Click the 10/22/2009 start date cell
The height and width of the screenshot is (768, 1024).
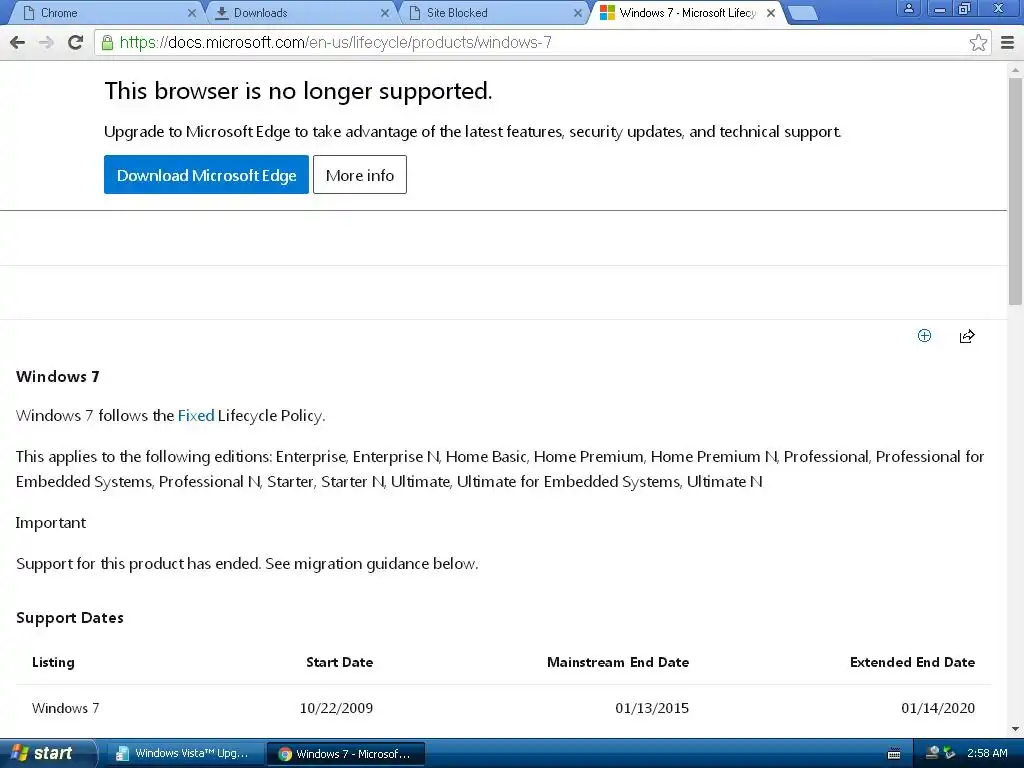tap(336, 708)
